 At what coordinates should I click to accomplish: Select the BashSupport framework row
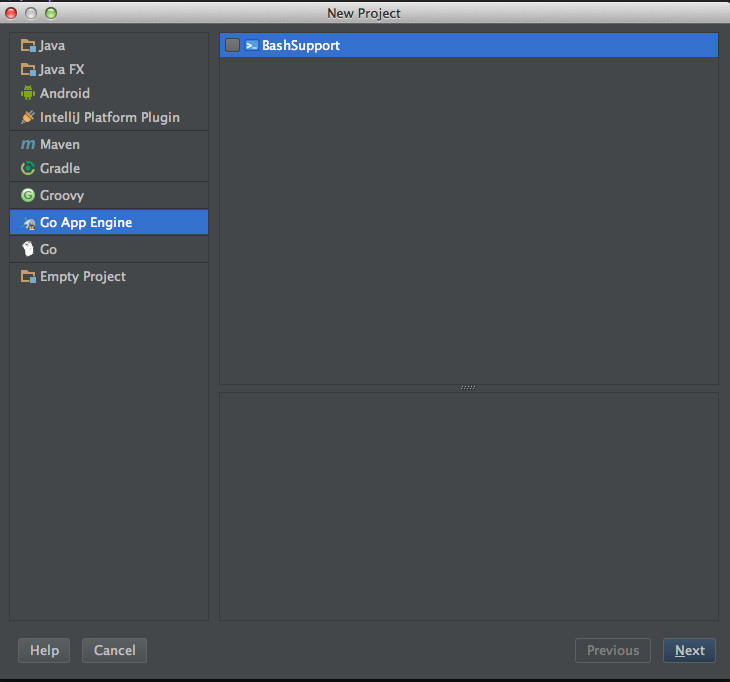coord(469,45)
